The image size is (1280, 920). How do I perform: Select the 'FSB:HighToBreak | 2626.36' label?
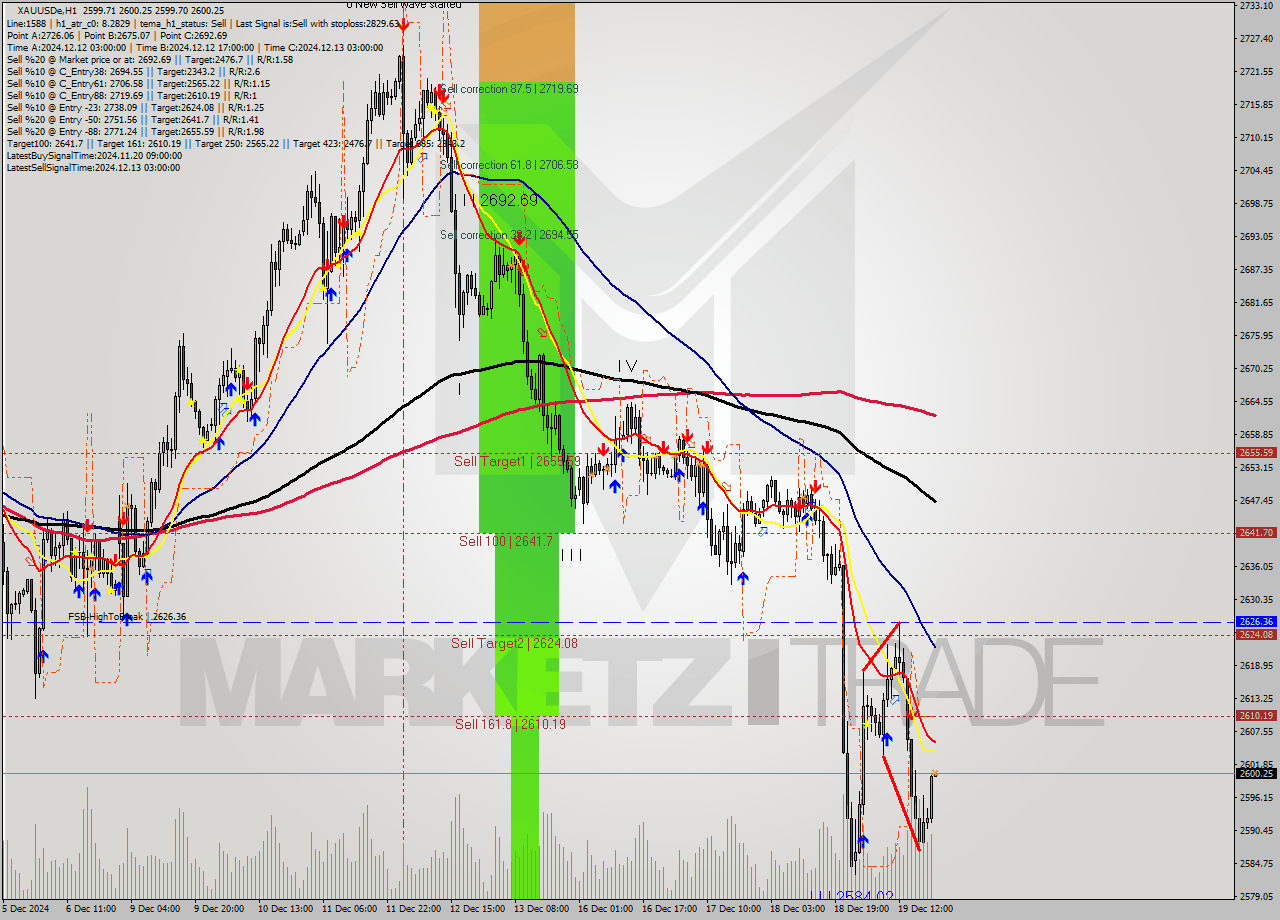coord(127,617)
